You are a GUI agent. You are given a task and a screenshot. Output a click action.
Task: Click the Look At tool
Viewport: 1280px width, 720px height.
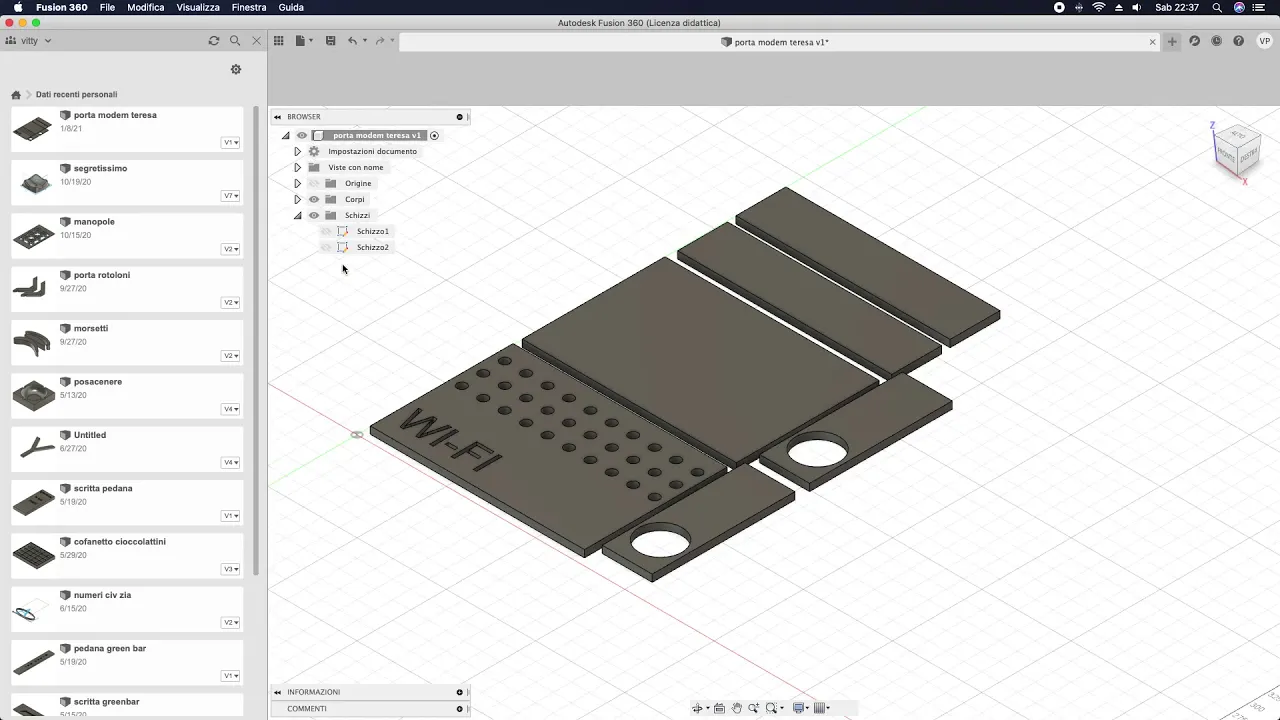coord(719,708)
